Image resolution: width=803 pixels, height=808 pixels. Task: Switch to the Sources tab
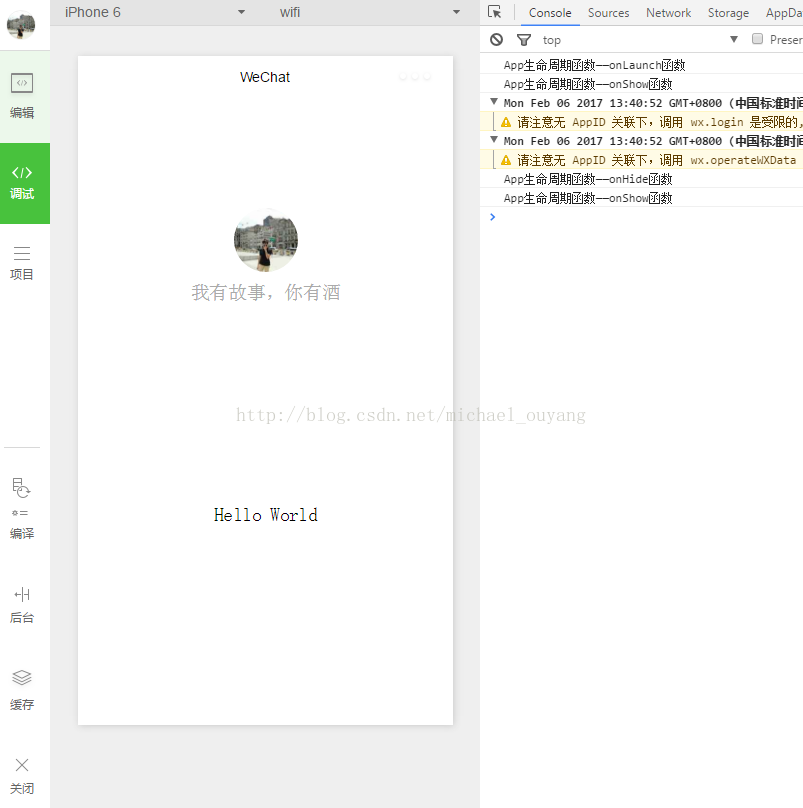click(x=608, y=13)
